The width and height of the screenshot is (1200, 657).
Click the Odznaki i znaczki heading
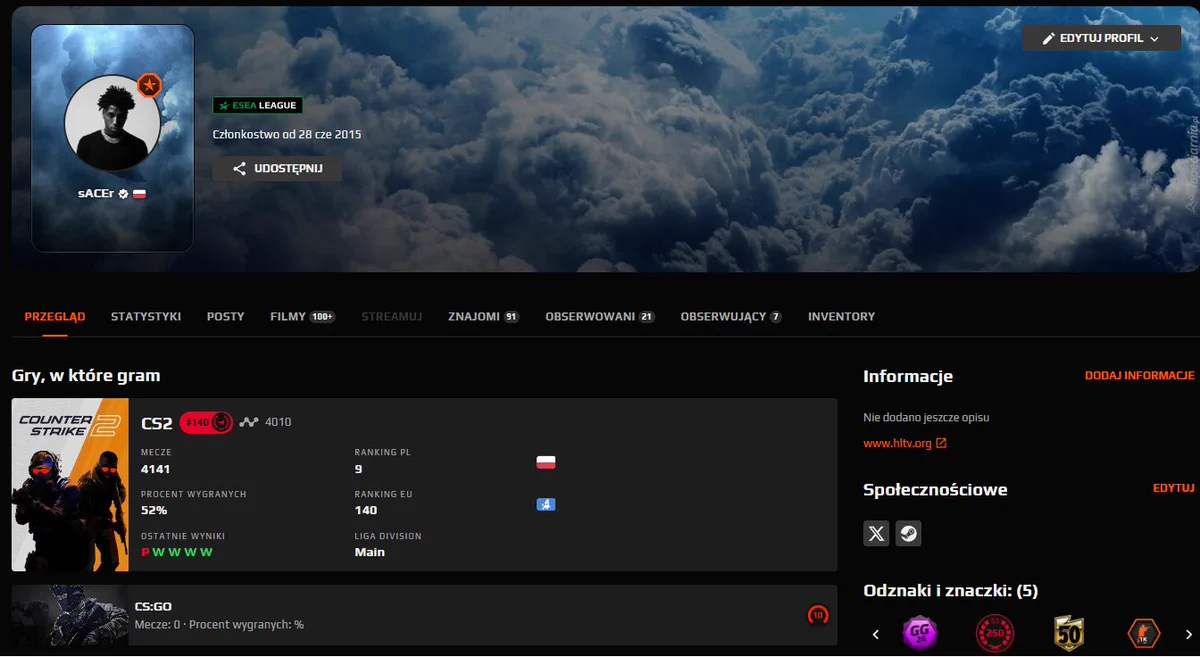951,591
